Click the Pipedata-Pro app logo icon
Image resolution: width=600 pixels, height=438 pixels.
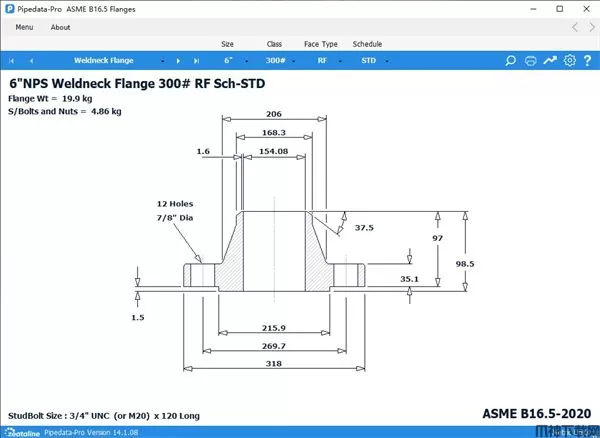pyautogui.click(x=10, y=9)
